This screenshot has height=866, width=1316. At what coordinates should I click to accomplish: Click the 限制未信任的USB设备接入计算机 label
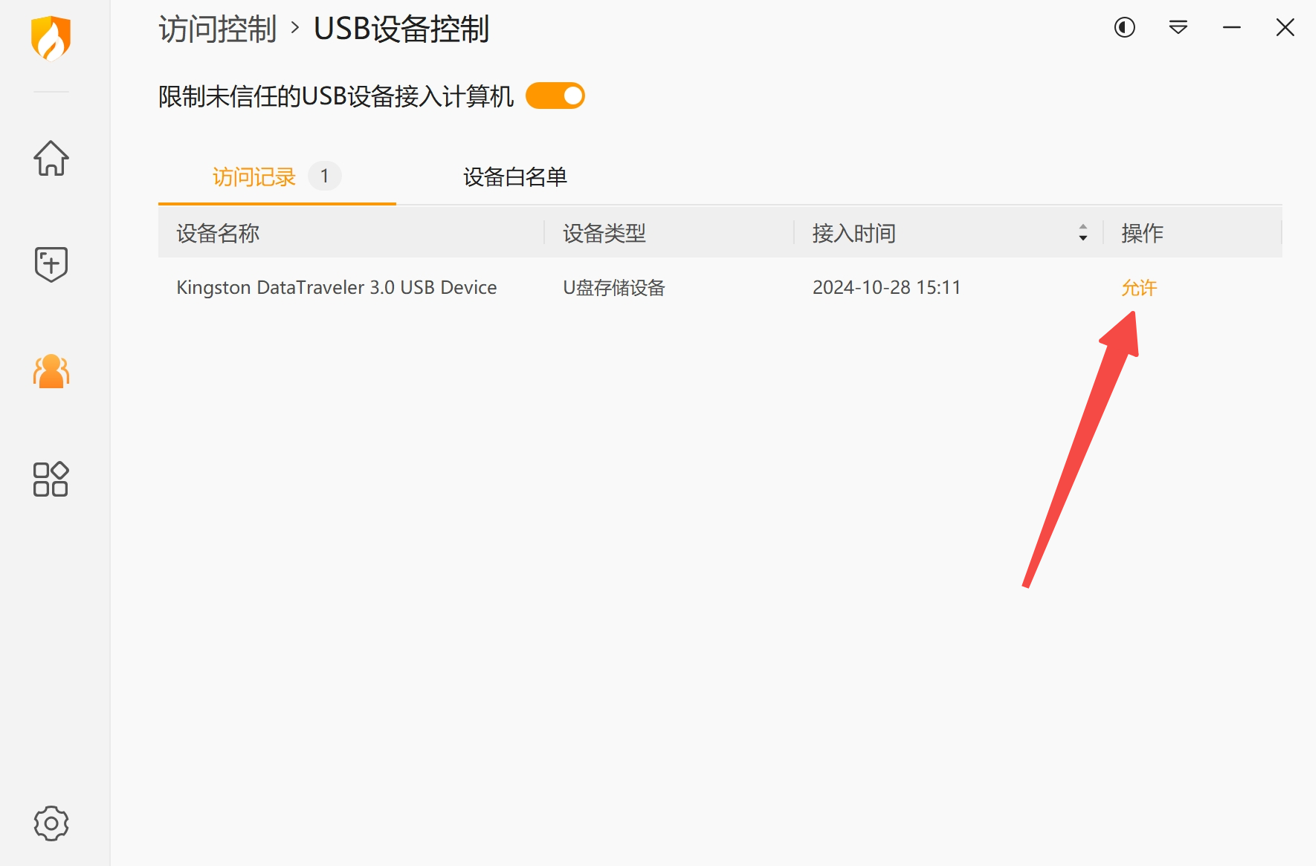coord(336,96)
